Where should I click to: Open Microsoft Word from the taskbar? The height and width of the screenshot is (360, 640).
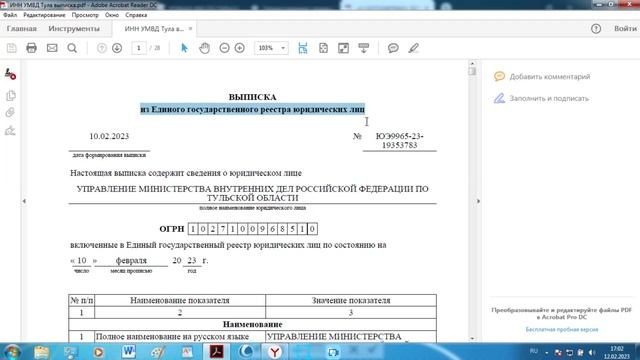click(129, 352)
